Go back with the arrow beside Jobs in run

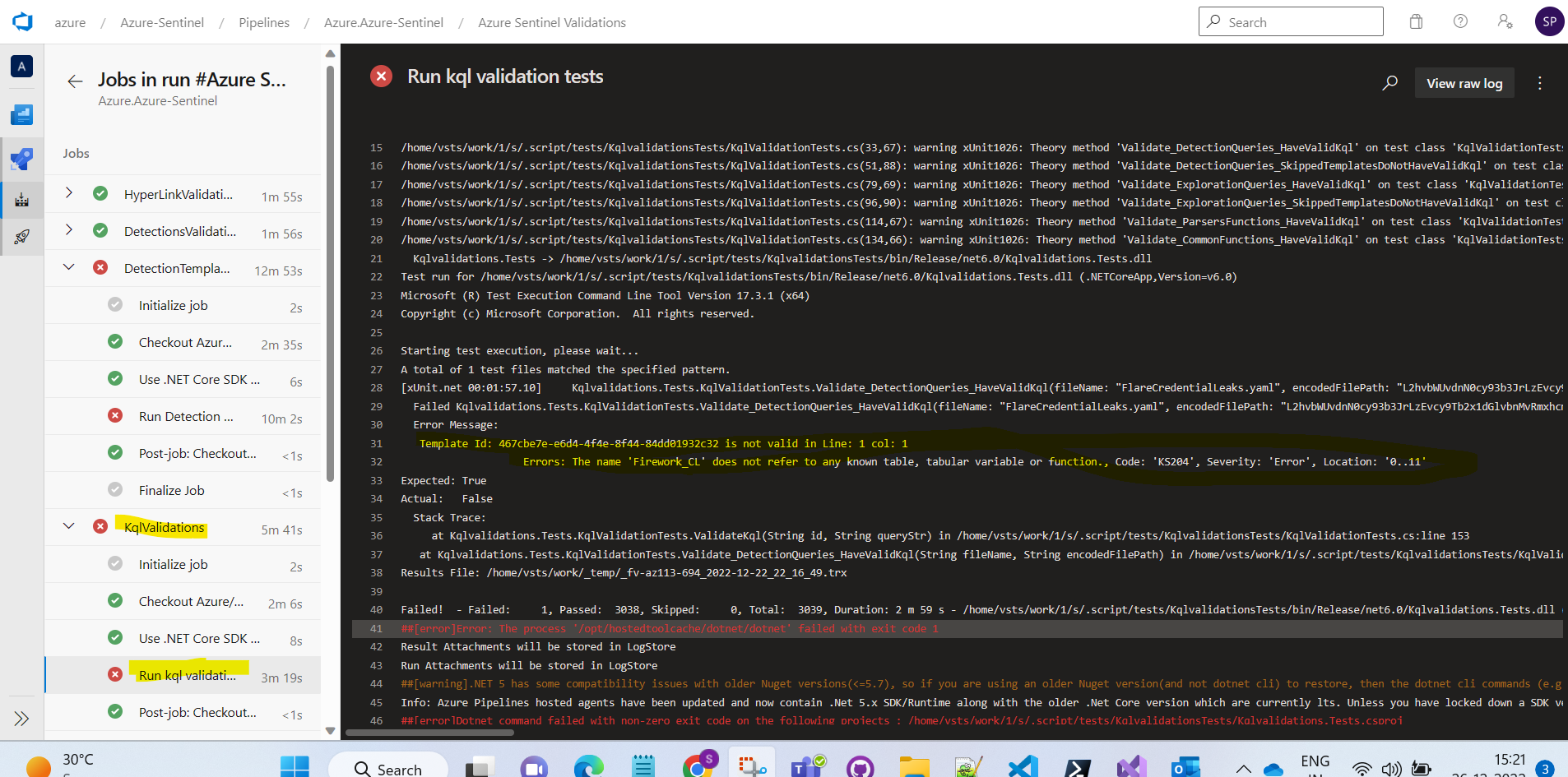[75, 81]
